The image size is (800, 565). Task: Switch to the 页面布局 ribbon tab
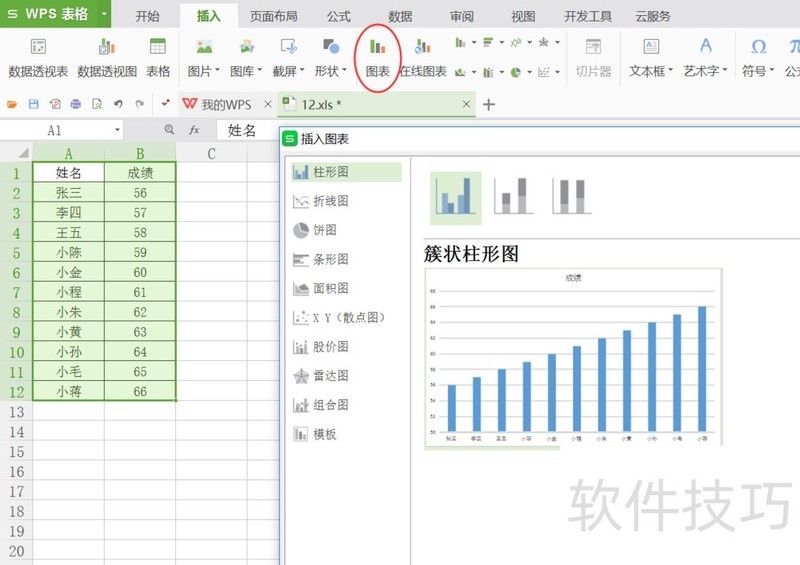(273, 16)
